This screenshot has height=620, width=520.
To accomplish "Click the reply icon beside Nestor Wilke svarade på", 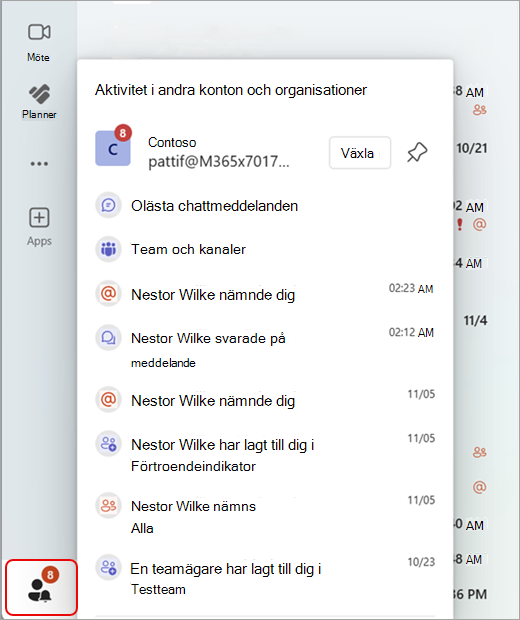I will [x=108, y=338].
